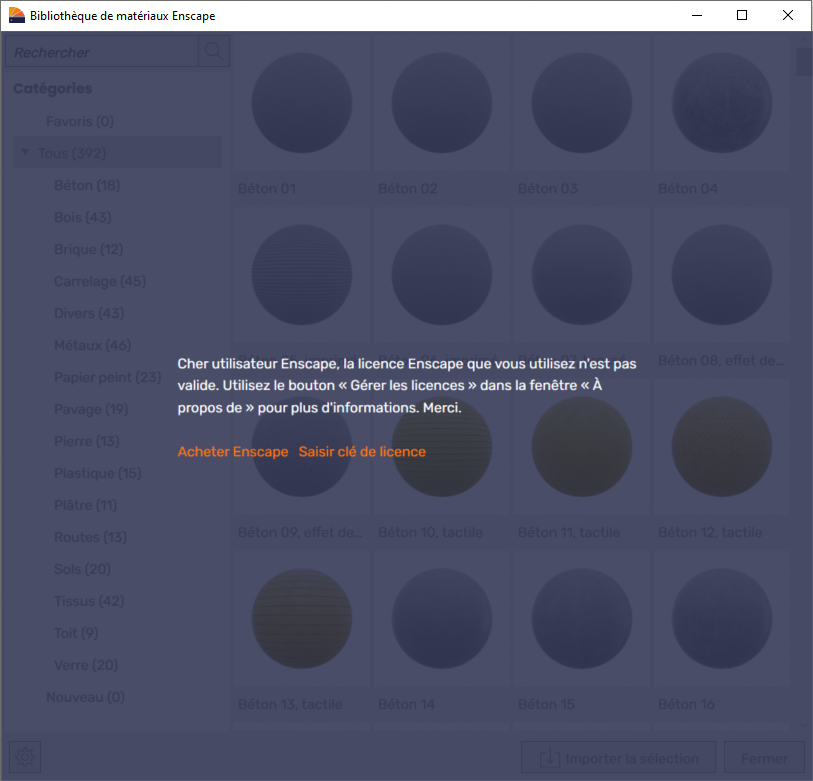
Task: Select the Sols (20) category
Action: click(82, 569)
